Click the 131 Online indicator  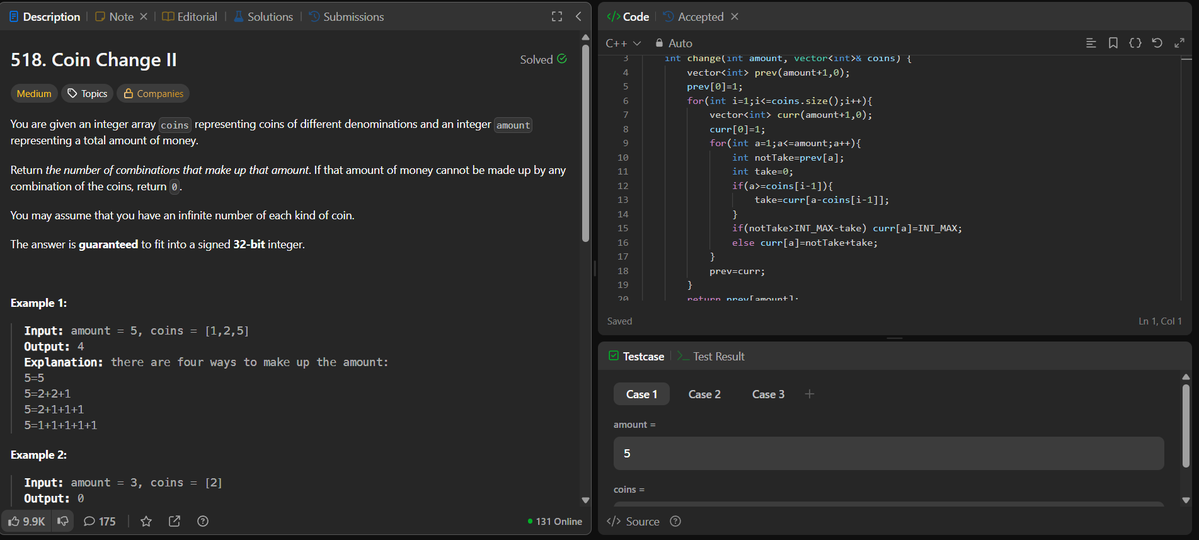[x=555, y=522]
